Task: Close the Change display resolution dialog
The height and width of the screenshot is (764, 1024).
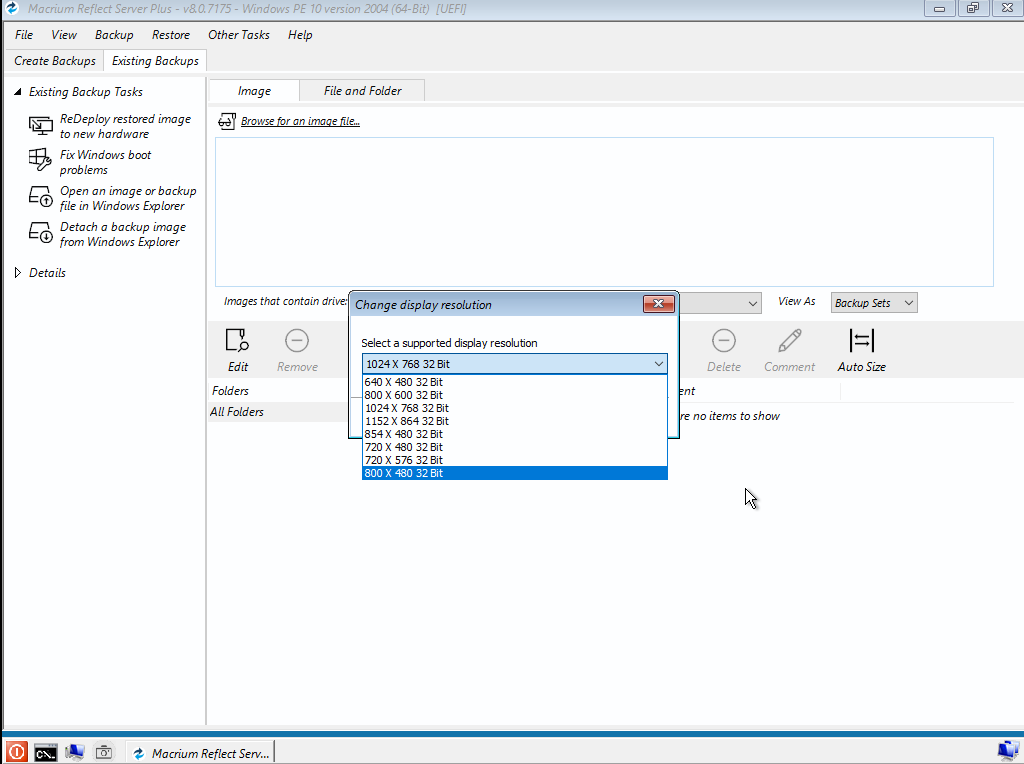Action: 657,304
